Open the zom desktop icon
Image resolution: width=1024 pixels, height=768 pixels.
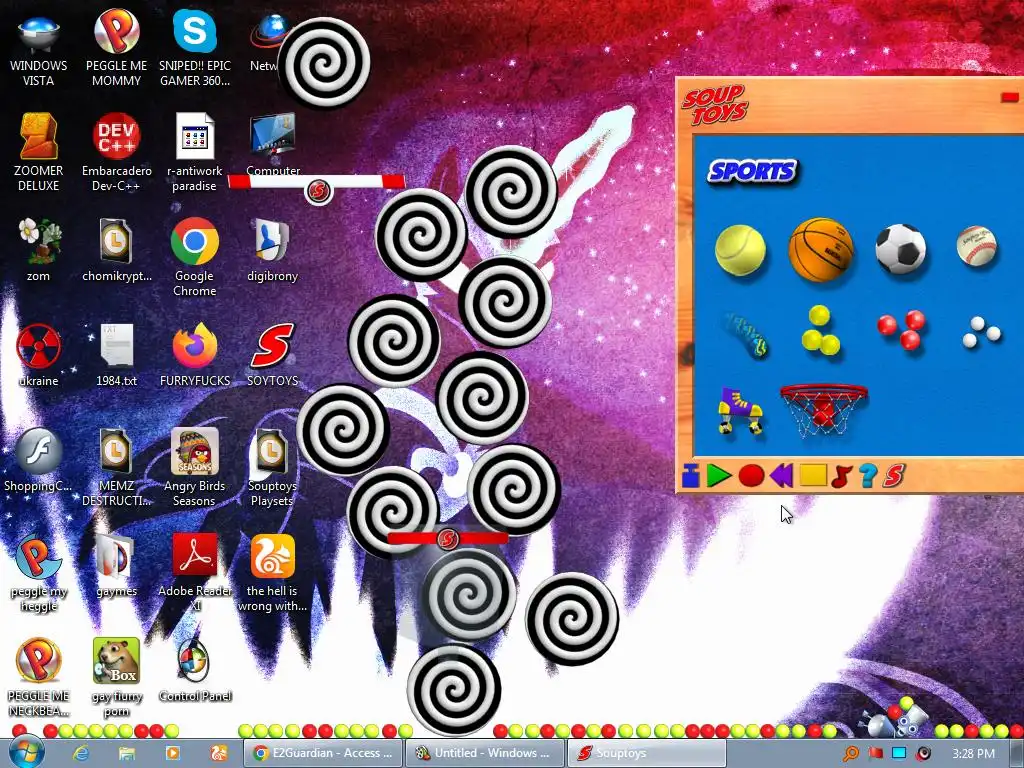[39, 251]
